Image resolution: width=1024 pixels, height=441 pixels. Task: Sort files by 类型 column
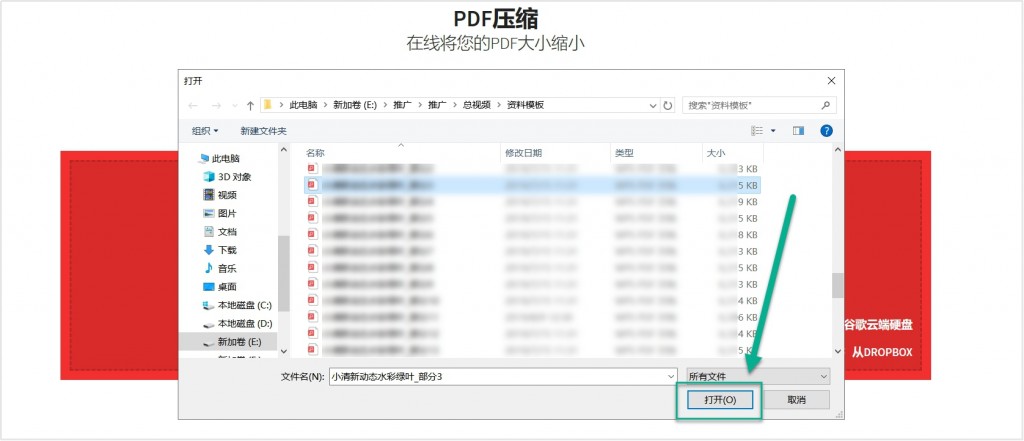pos(624,153)
